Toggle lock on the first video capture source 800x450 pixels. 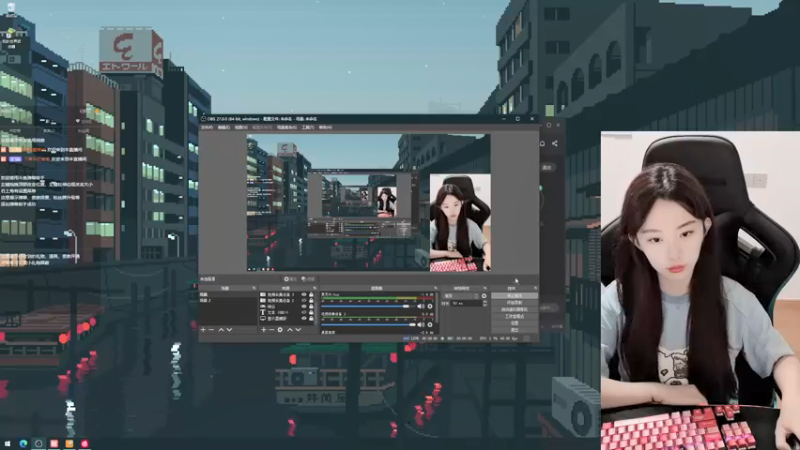311,294
